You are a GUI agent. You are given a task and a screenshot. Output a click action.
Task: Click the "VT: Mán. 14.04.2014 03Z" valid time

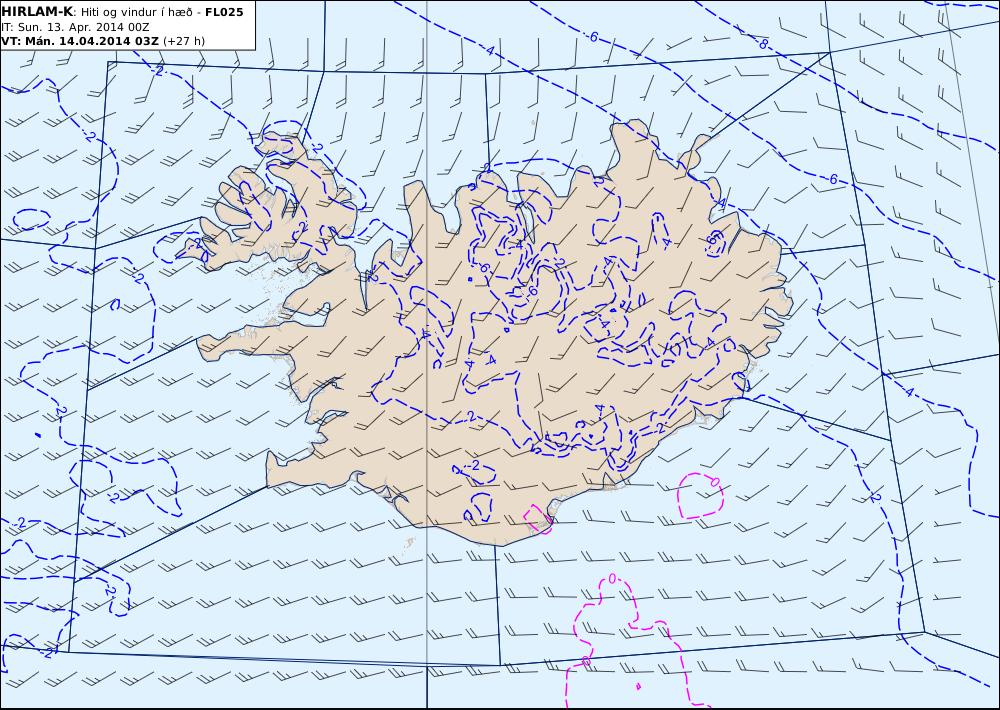(80, 41)
